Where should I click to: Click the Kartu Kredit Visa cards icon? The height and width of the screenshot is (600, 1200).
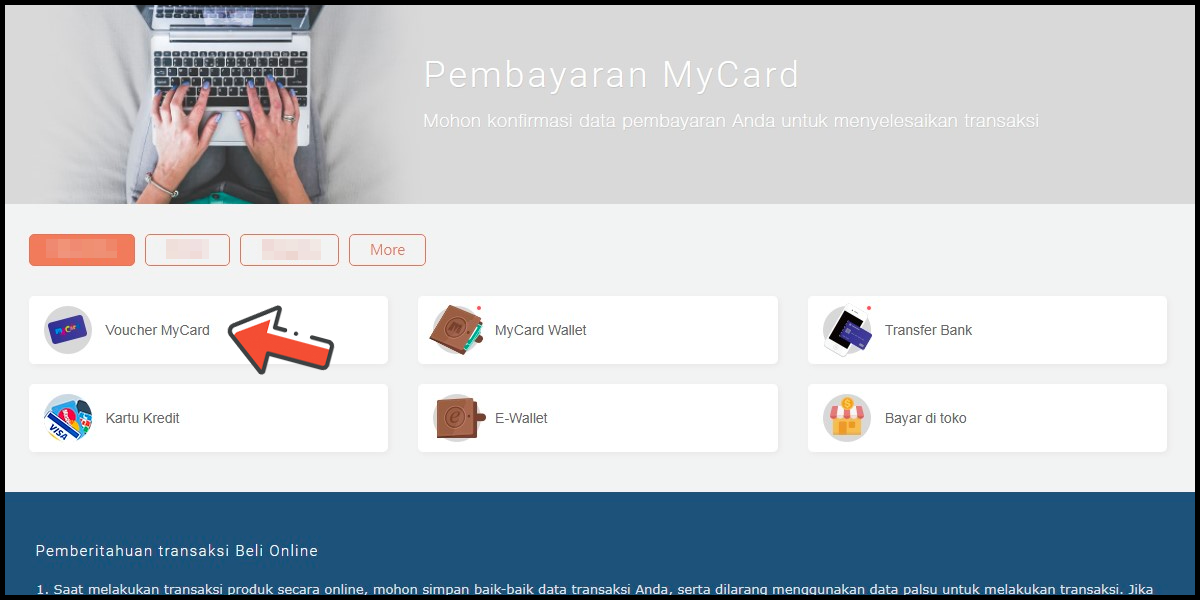click(68, 418)
